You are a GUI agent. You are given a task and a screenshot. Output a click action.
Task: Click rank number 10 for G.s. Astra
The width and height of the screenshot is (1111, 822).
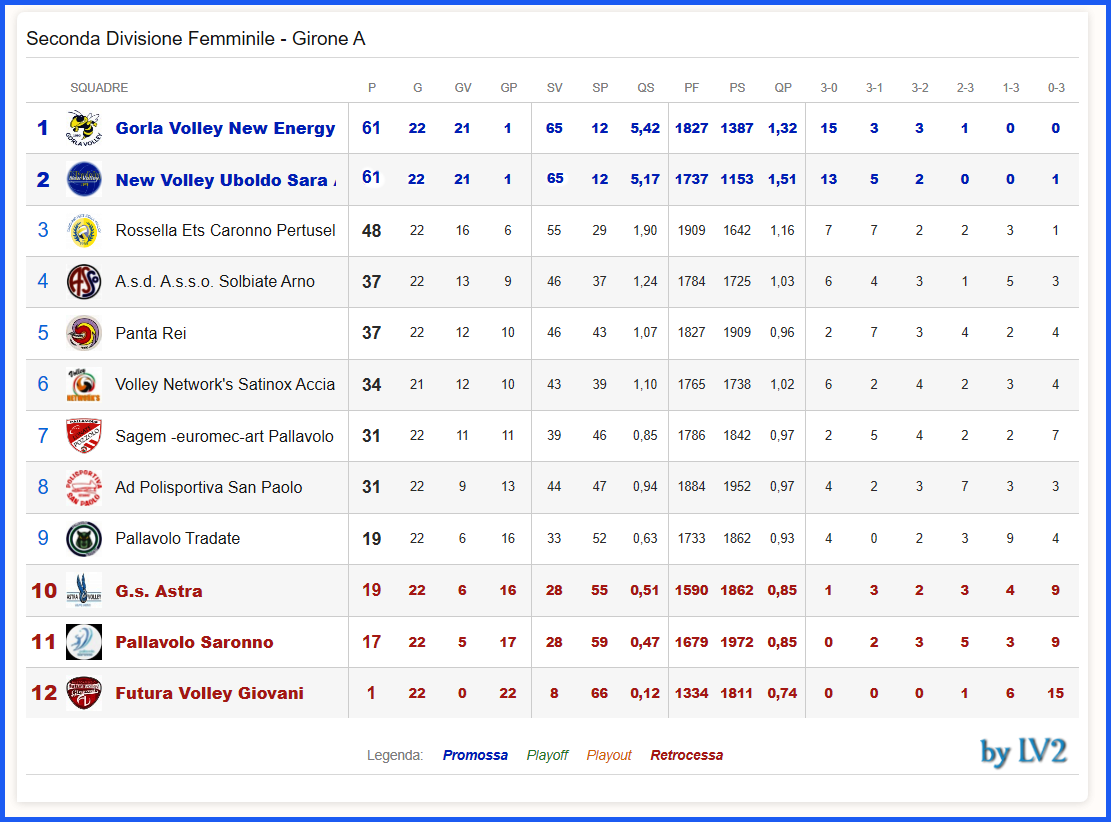pyautogui.click(x=44, y=591)
